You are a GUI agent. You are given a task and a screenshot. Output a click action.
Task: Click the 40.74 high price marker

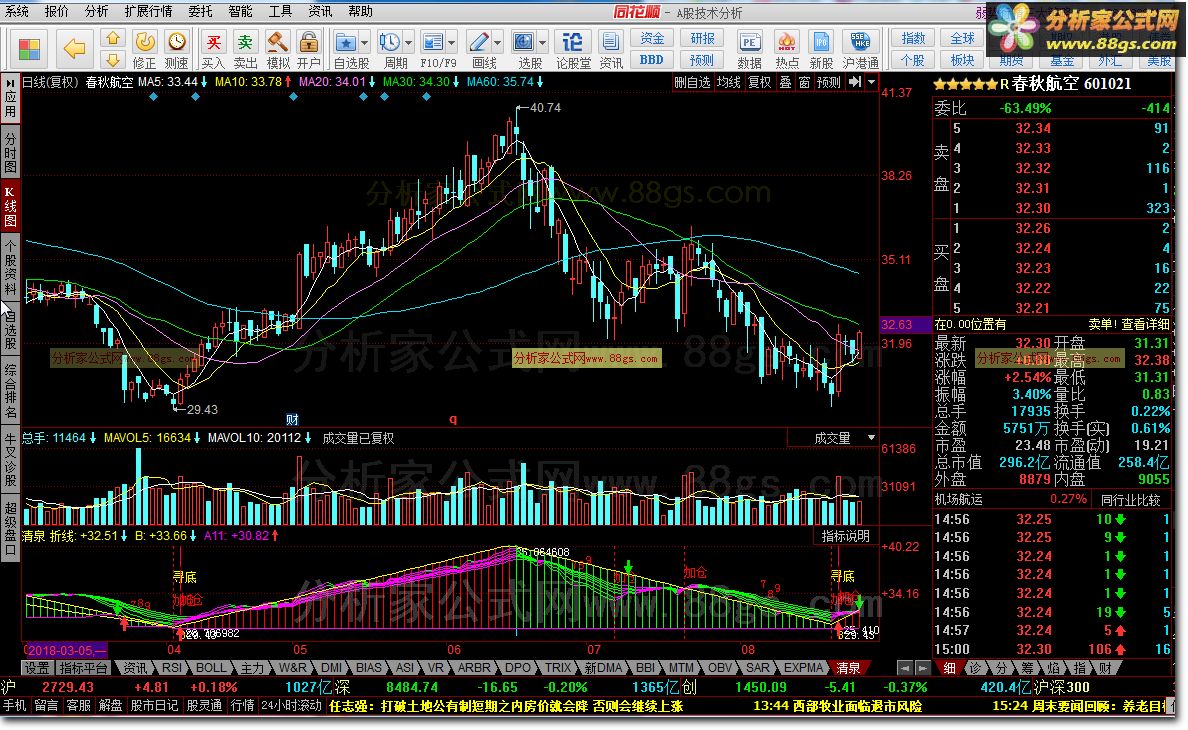(x=545, y=108)
